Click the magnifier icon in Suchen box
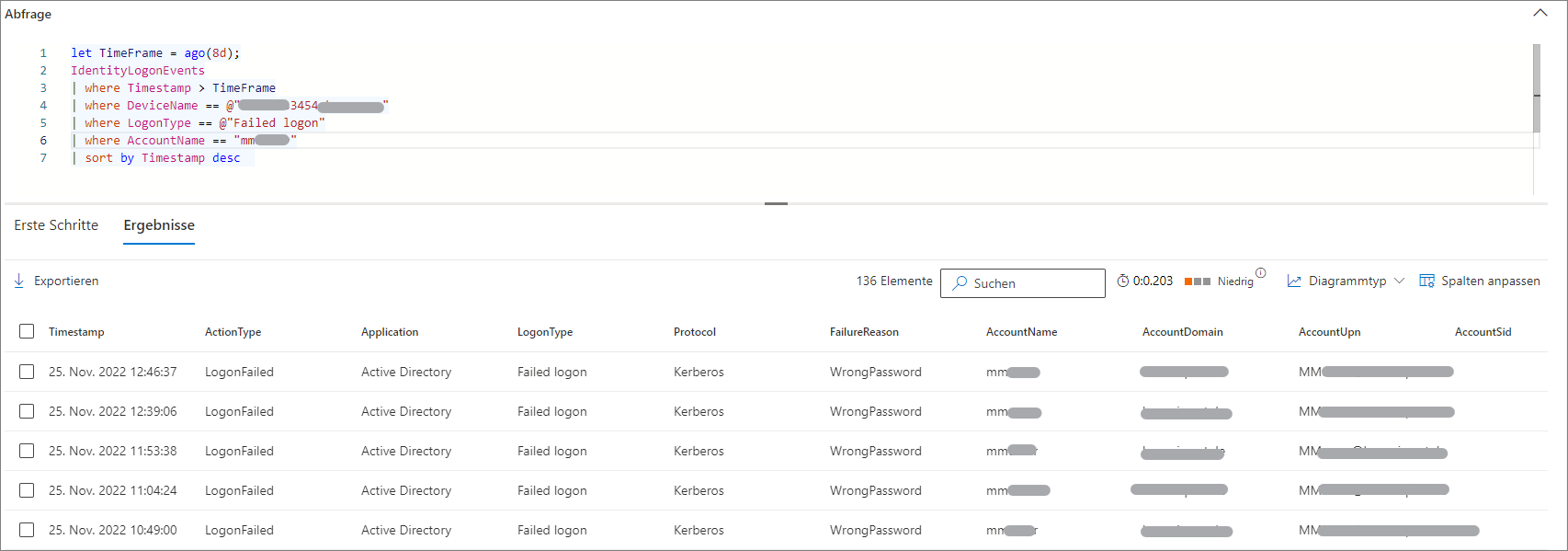Image resolution: width=1568 pixels, height=551 pixels. (960, 283)
